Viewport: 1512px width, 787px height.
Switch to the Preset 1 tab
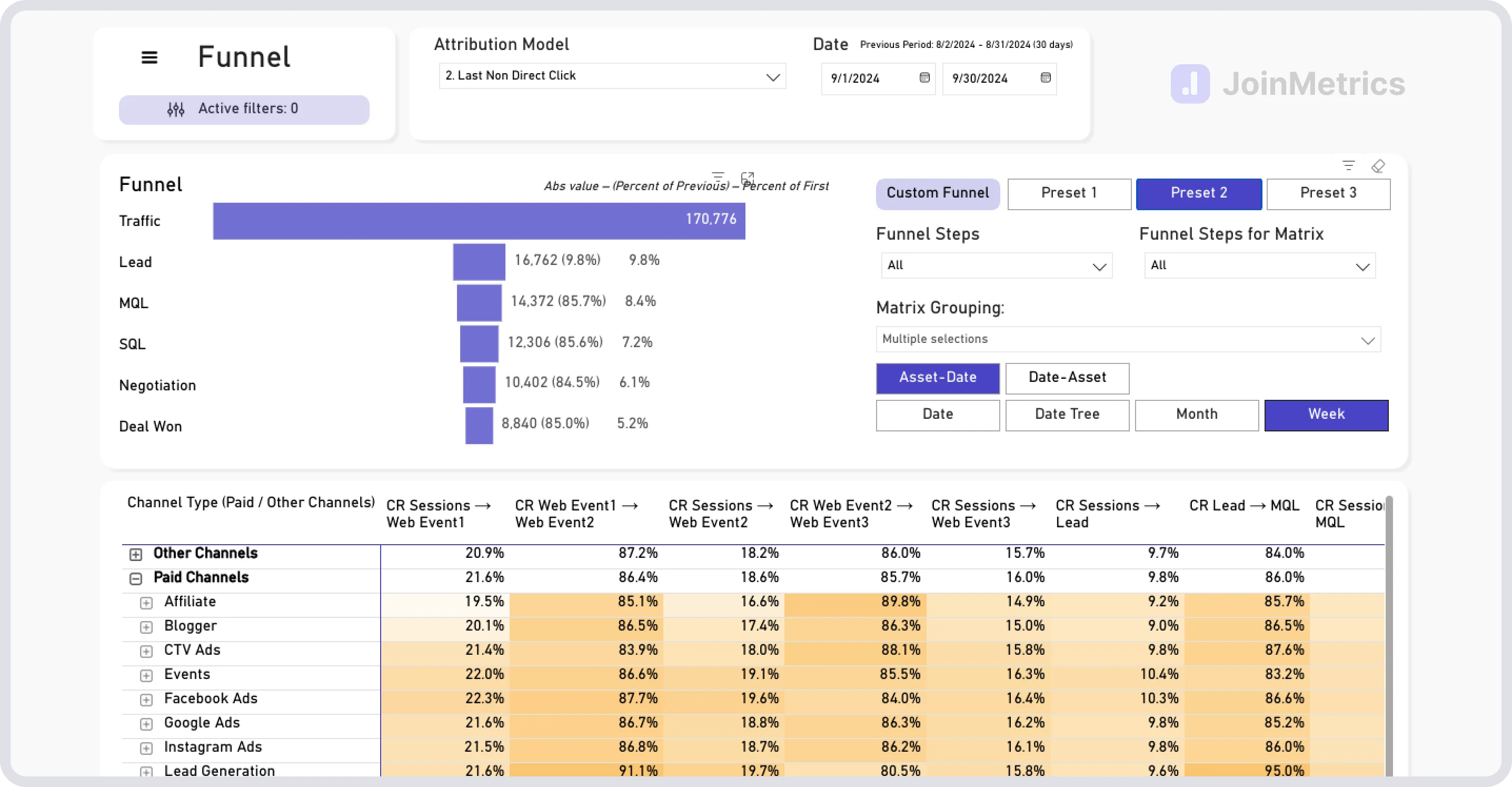coord(1069,193)
